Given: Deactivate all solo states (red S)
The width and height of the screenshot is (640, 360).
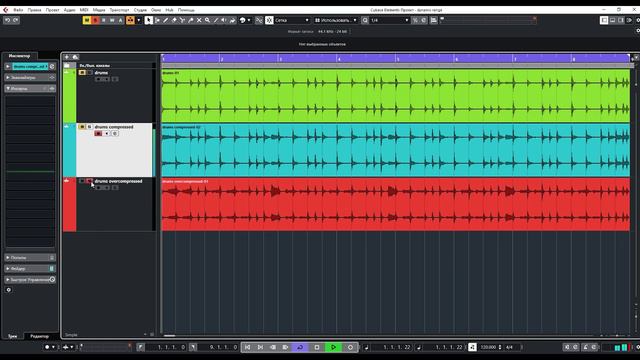Looking at the screenshot, I should (95, 20).
